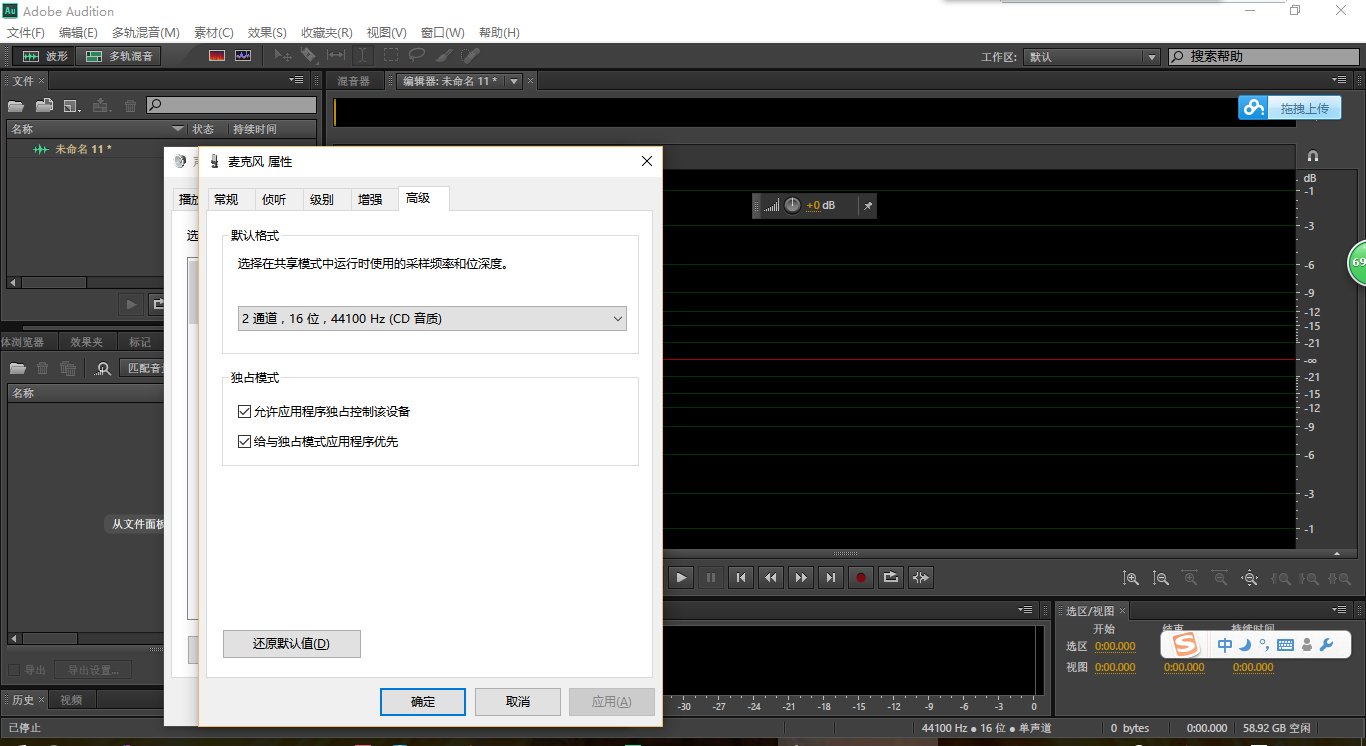This screenshot has width=1366, height=746.
Task: Select the Spot Healing Brush tool
Action: click(470, 56)
